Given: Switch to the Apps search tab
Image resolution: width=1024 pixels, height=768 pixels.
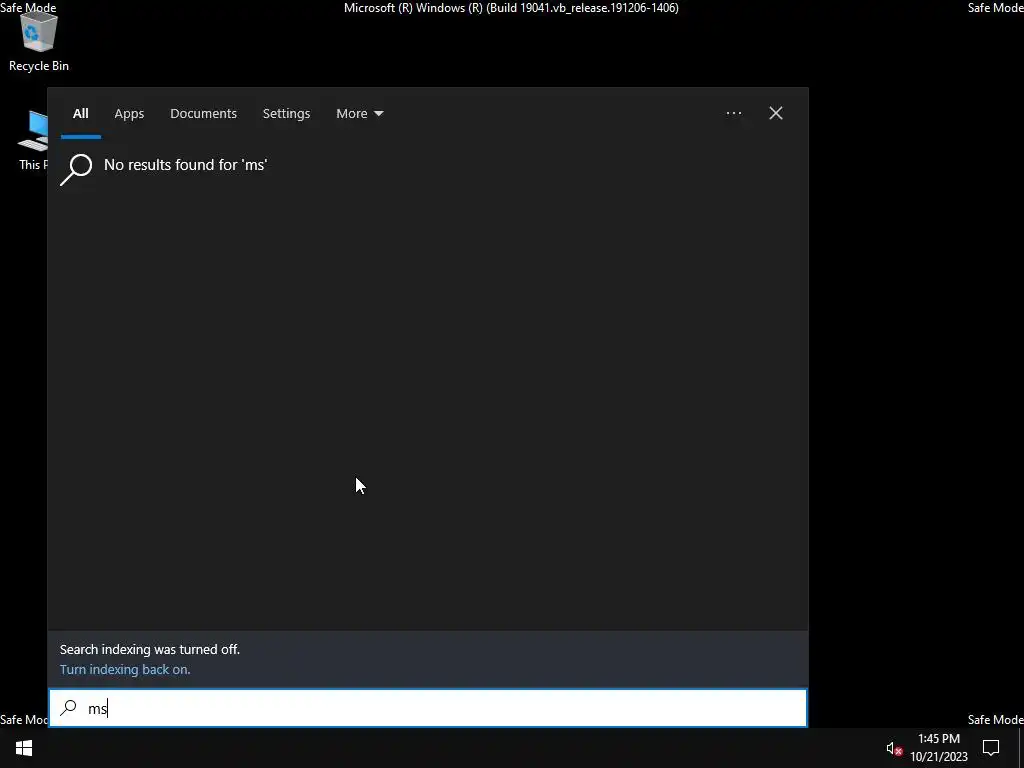Looking at the screenshot, I should click(x=129, y=114).
